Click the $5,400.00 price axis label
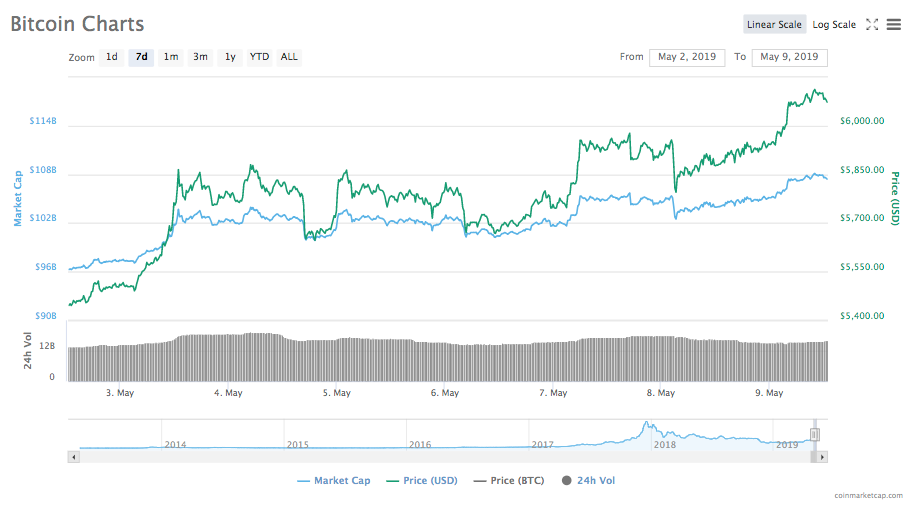The height and width of the screenshot is (506, 915). click(x=862, y=316)
